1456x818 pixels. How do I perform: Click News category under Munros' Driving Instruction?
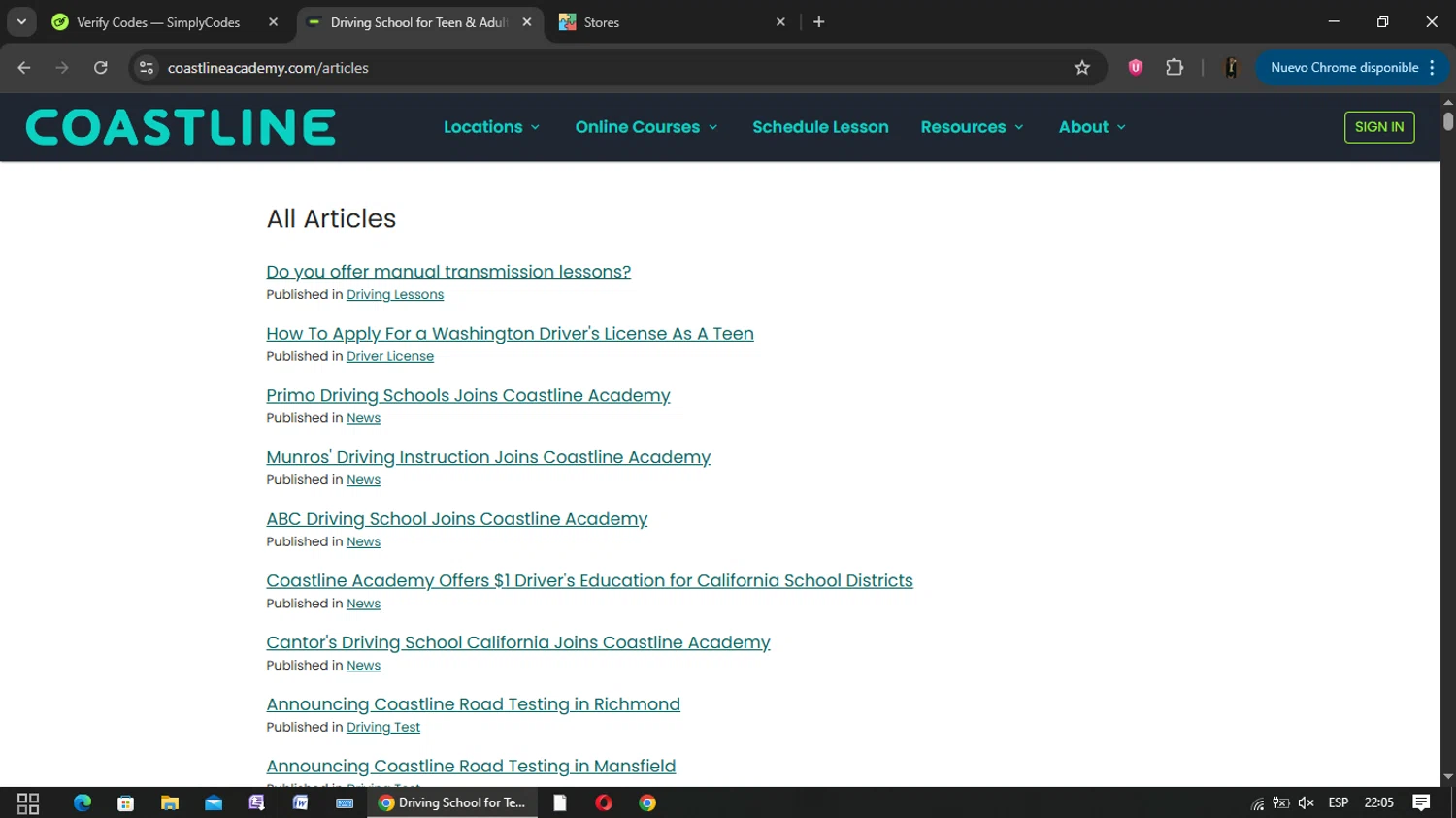click(364, 480)
